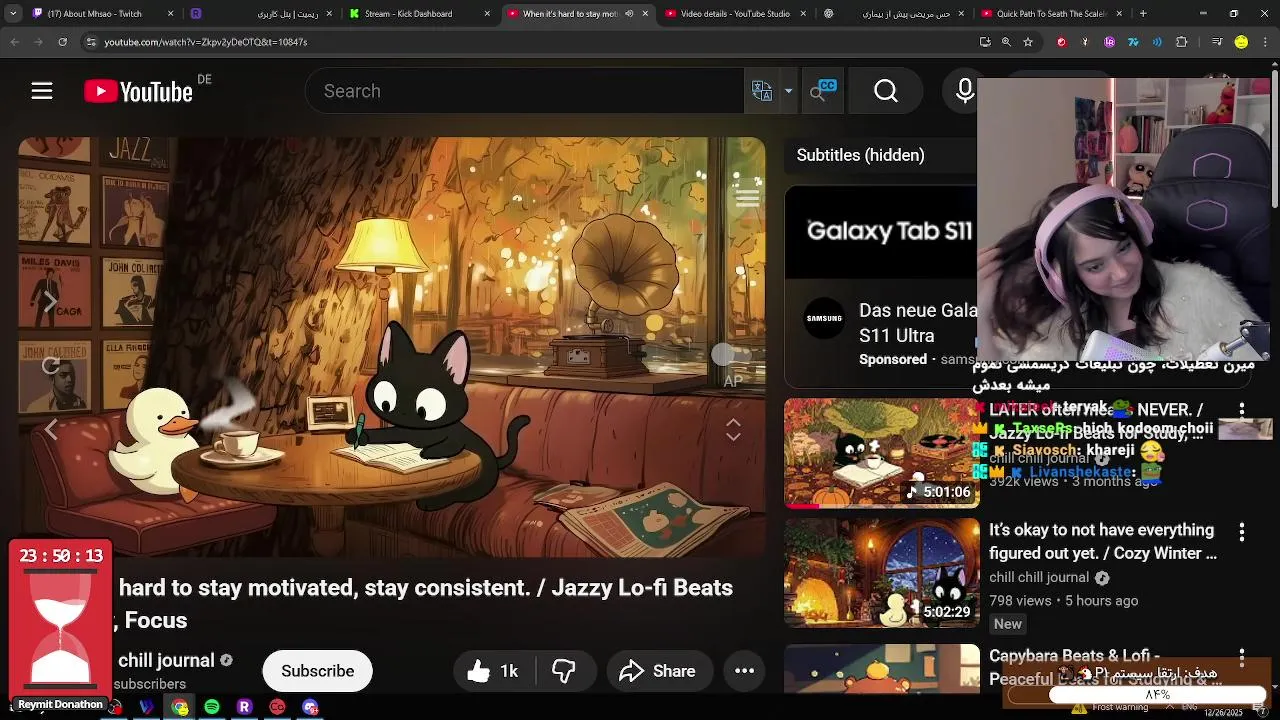Open the browser extensions puzzle icon
The image size is (1280, 720).
click(1182, 42)
